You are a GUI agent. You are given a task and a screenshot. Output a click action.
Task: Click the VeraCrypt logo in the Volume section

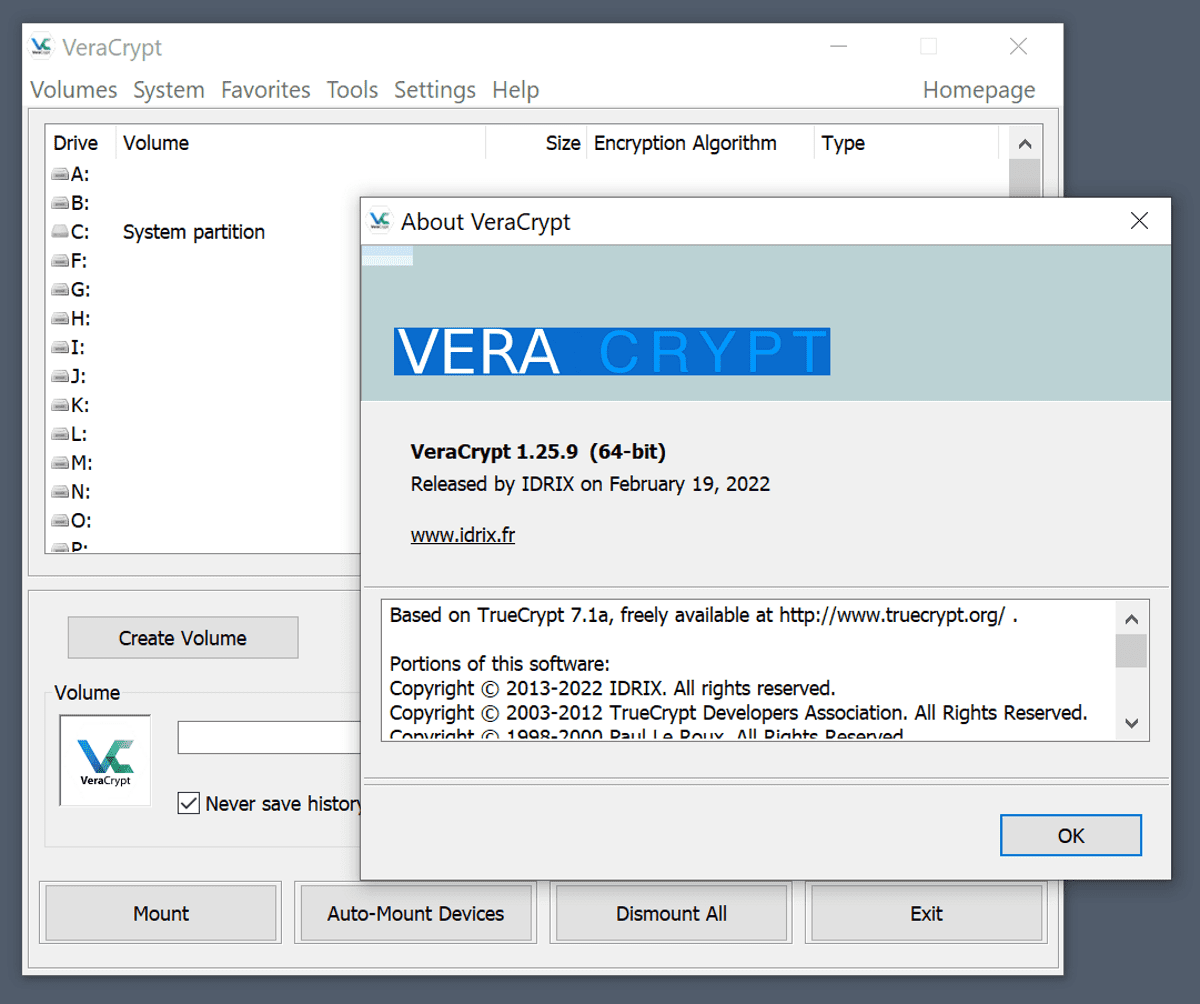[105, 760]
